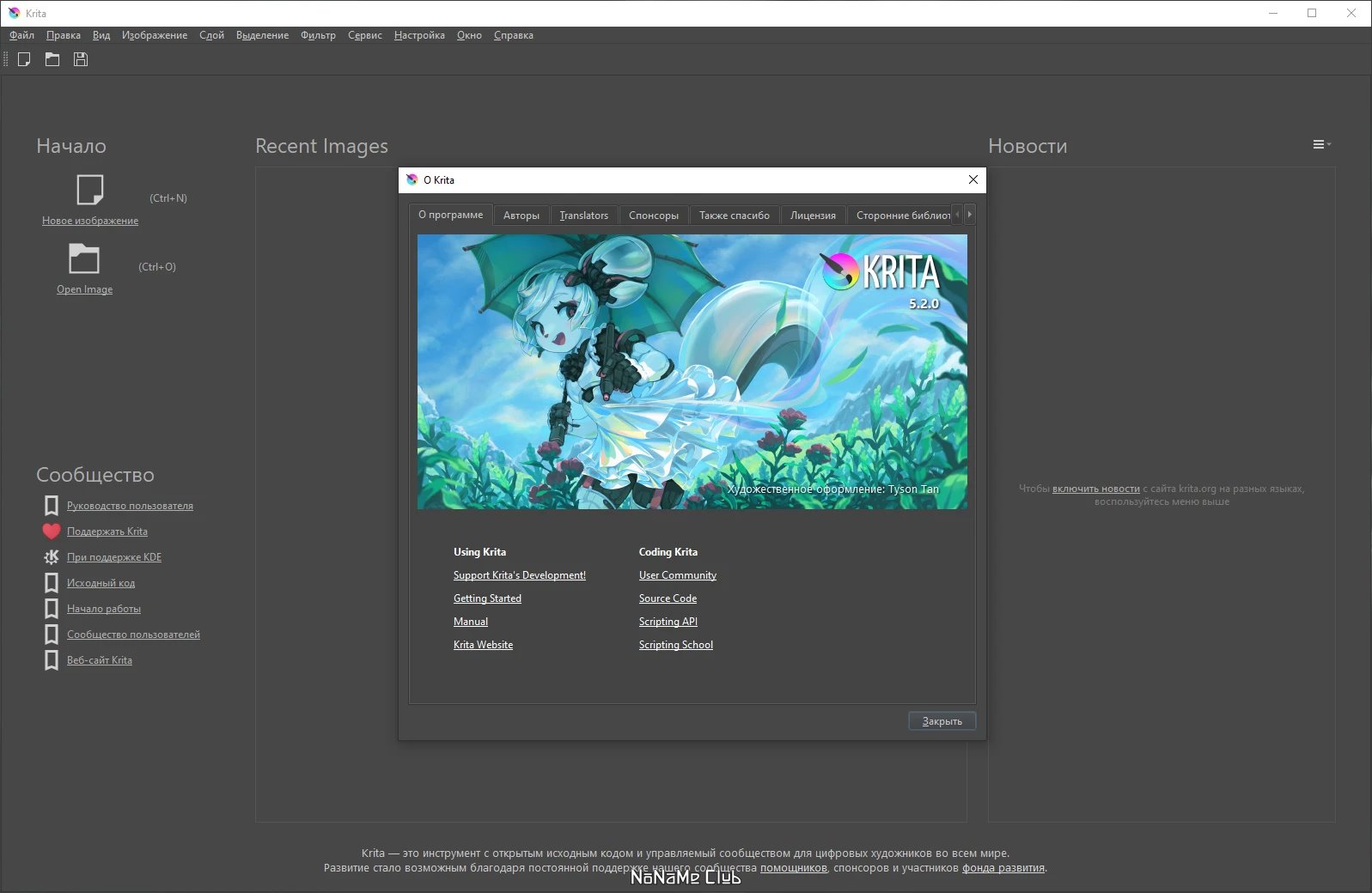1372x893 pixels.
Task: Click the large New Image icon
Action: click(90, 189)
